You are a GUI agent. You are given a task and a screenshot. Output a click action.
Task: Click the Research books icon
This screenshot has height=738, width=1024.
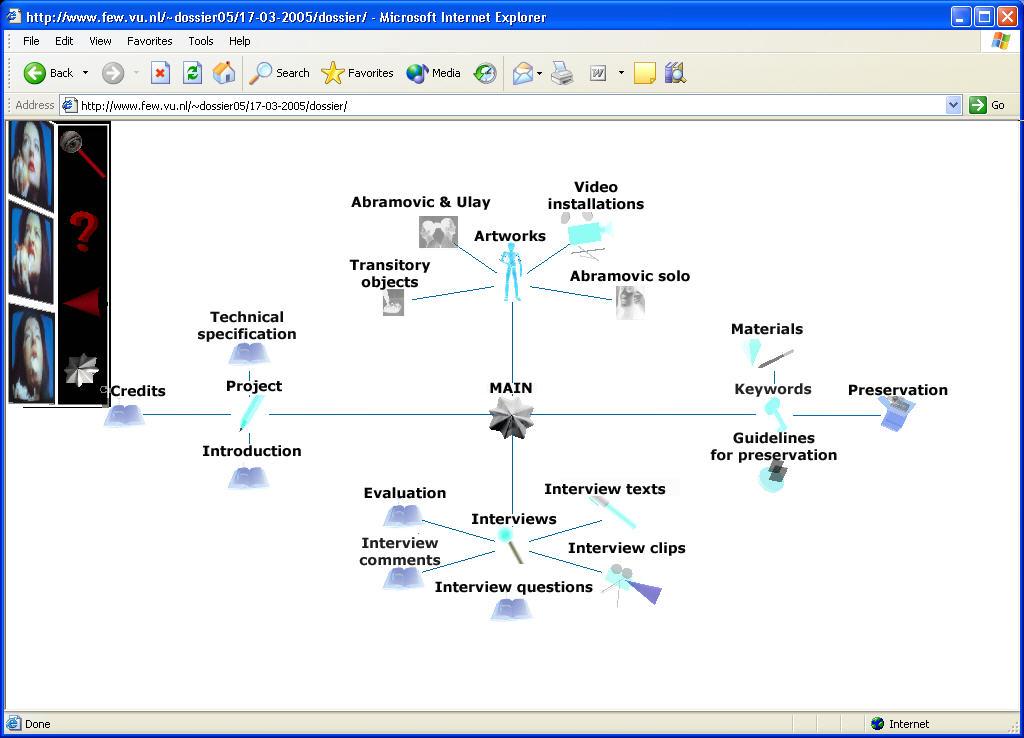point(675,73)
